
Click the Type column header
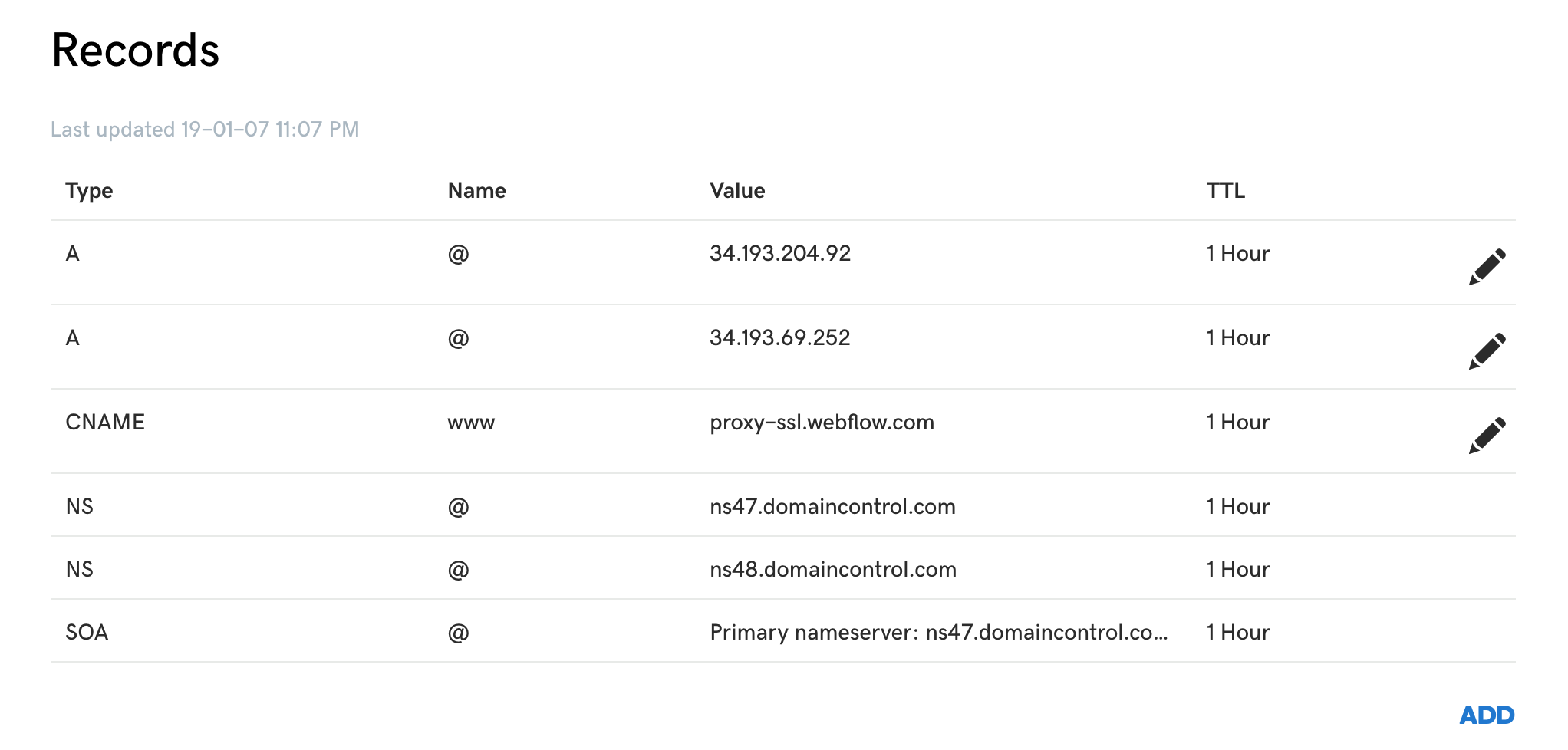pos(89,190)
